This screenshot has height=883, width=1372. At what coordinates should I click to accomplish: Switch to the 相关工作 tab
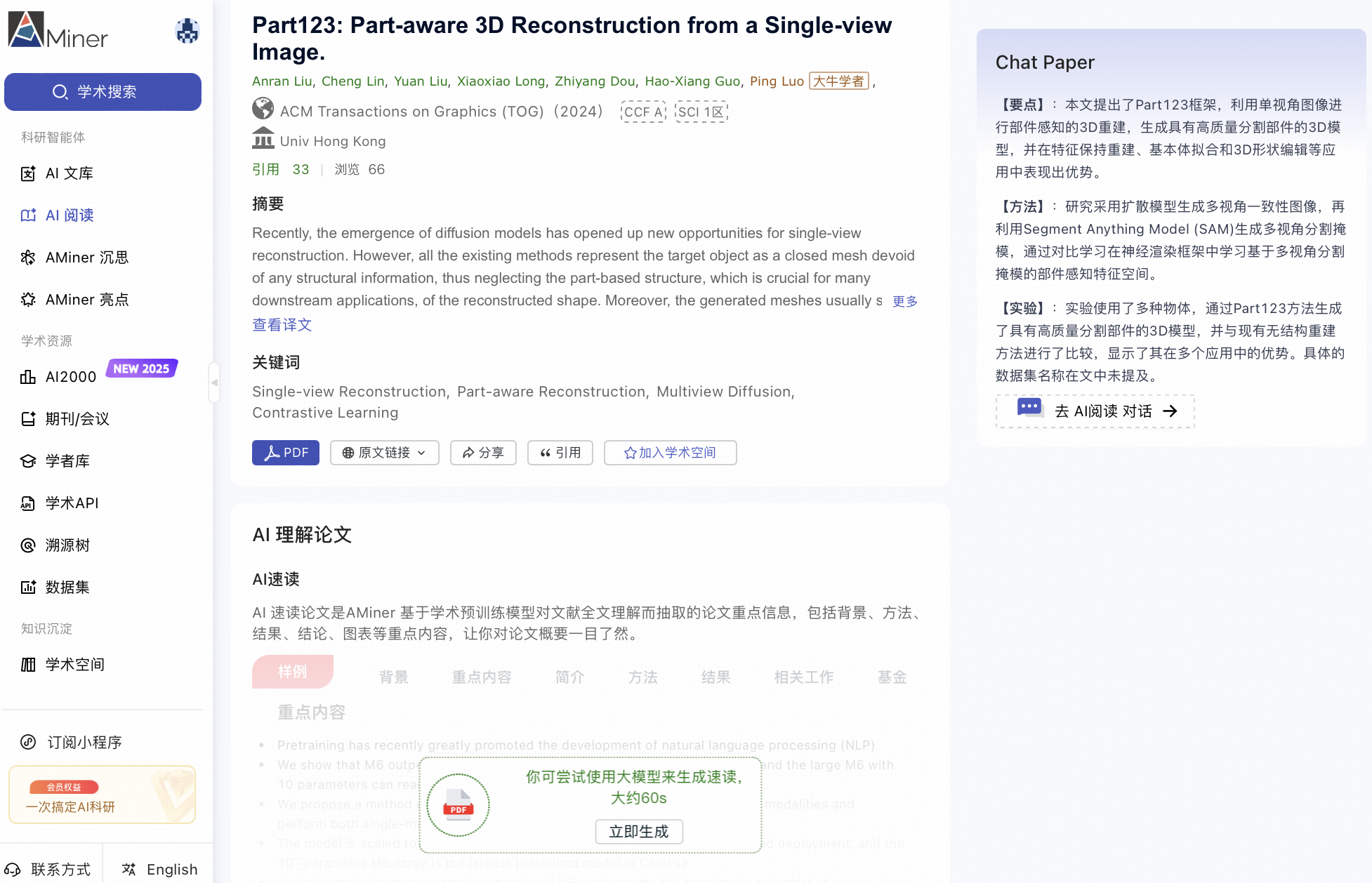pos(803,677)
